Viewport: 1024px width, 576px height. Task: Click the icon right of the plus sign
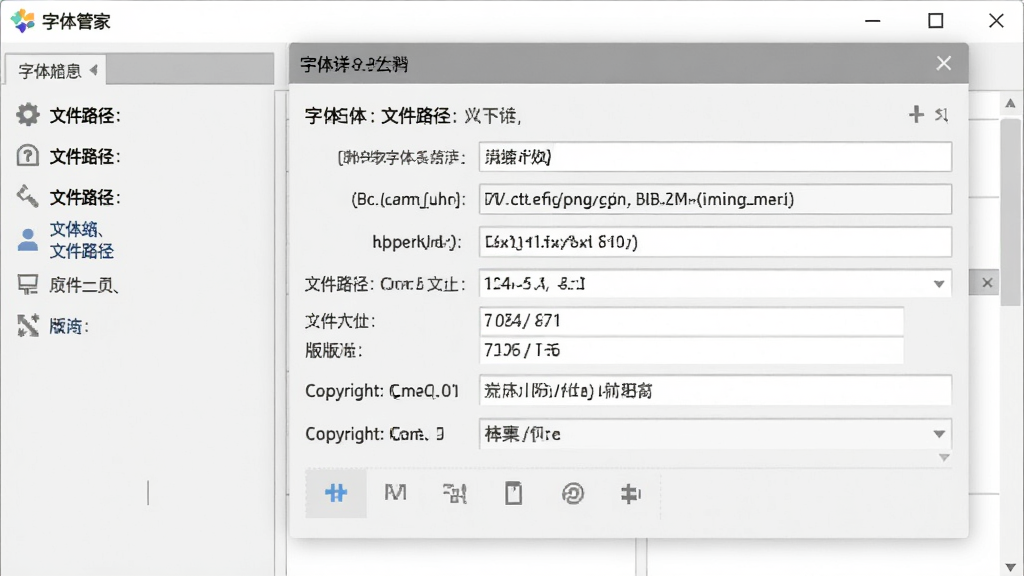click(941, 115)
